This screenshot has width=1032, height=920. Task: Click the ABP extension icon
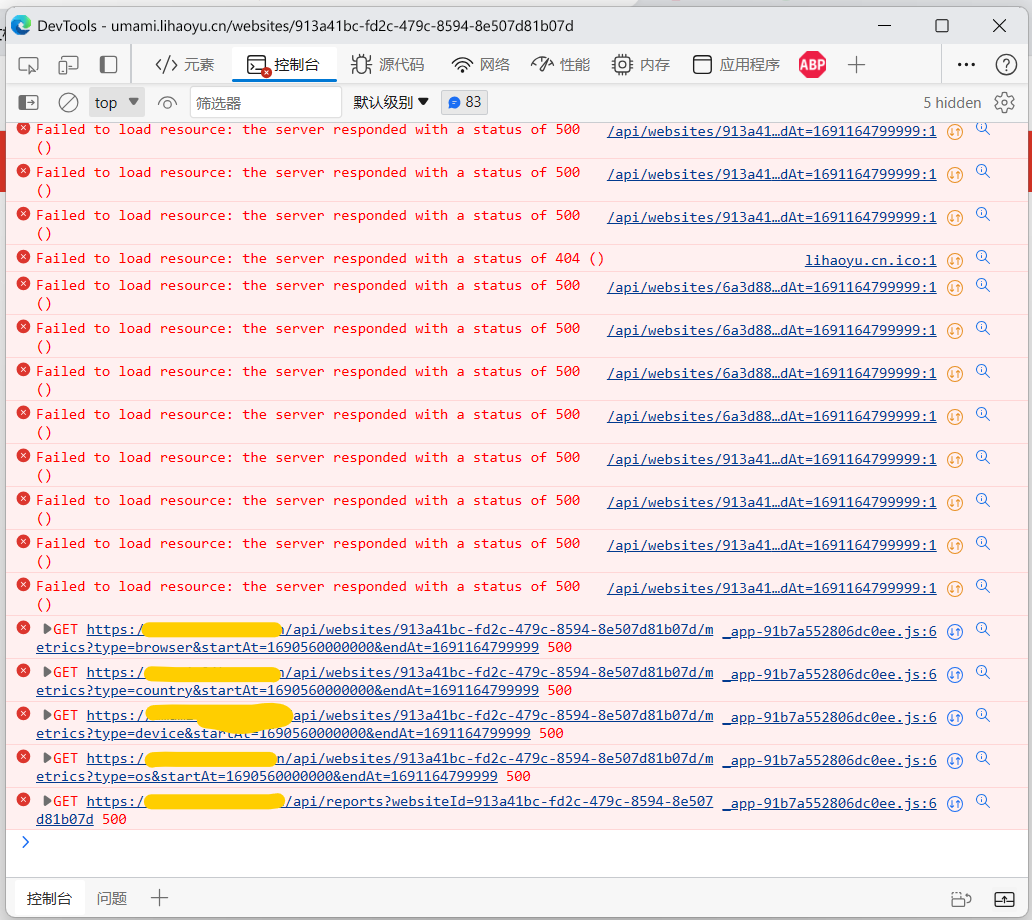point(812,65)
